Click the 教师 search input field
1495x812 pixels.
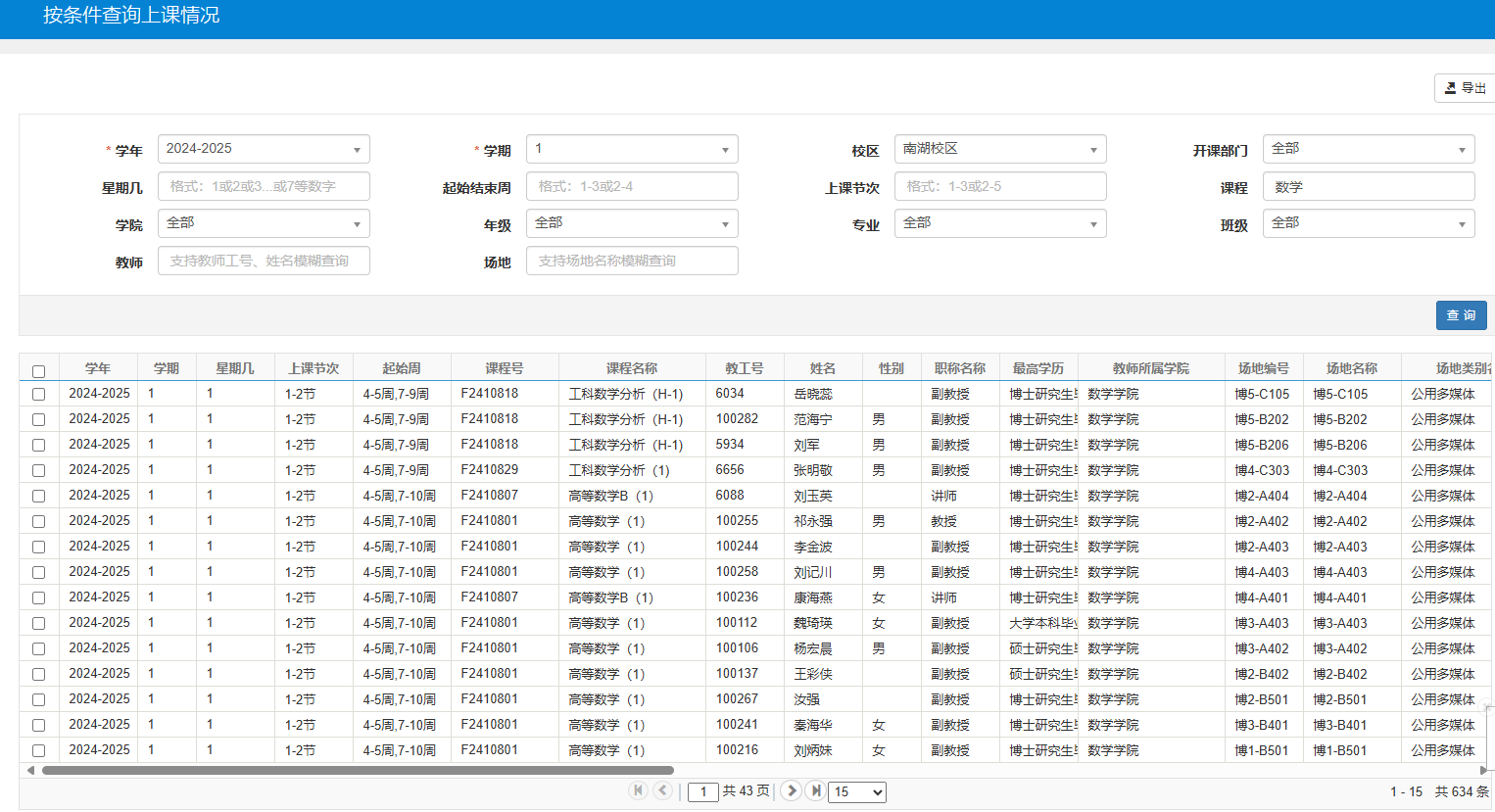(x=264, y=261)
